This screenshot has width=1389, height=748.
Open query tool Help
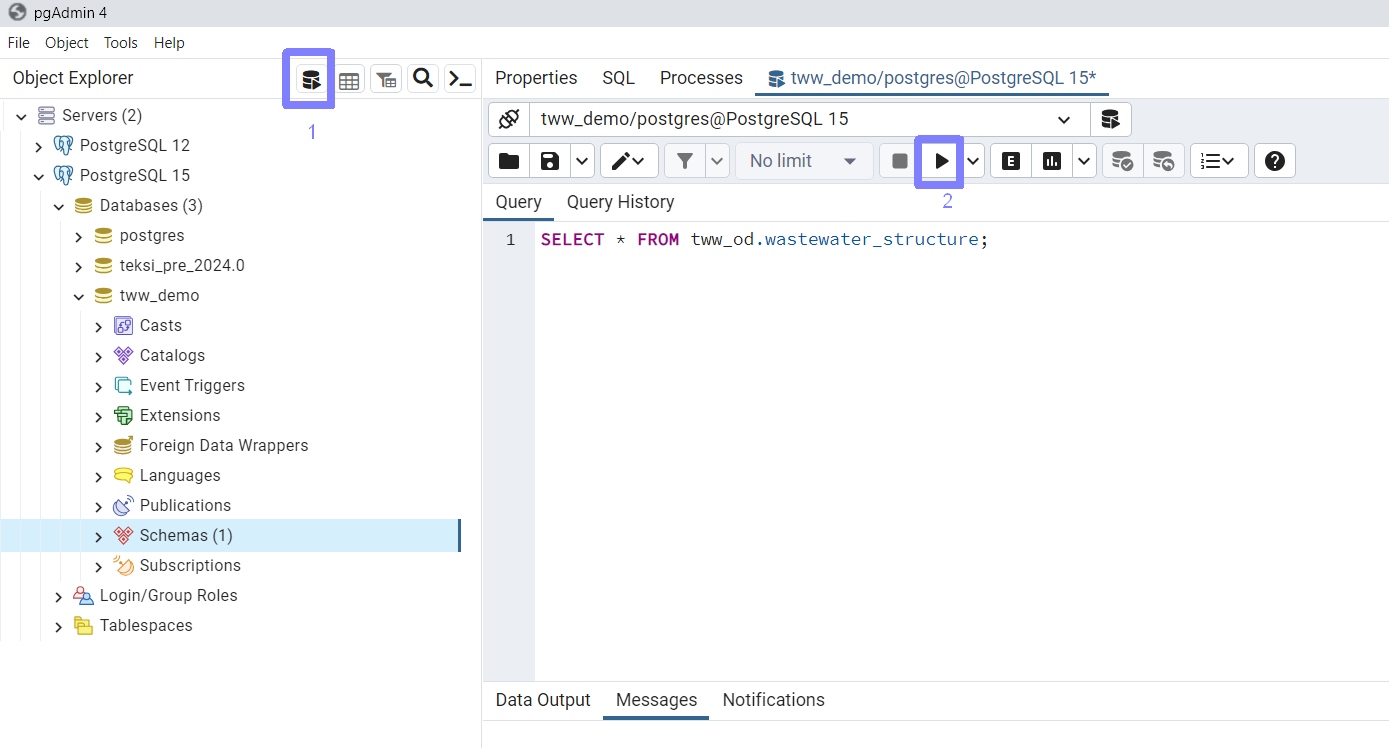(x=1275, y=161)
